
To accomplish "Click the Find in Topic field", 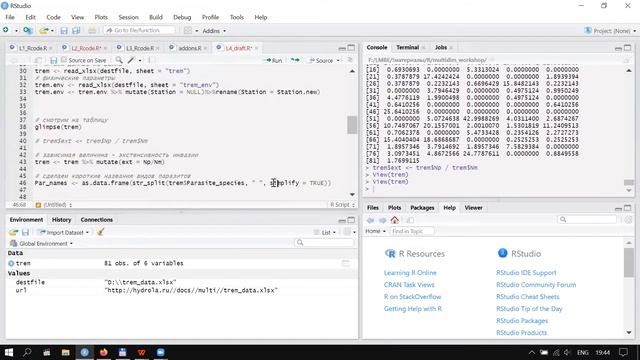I will click(x=412, y=231).
